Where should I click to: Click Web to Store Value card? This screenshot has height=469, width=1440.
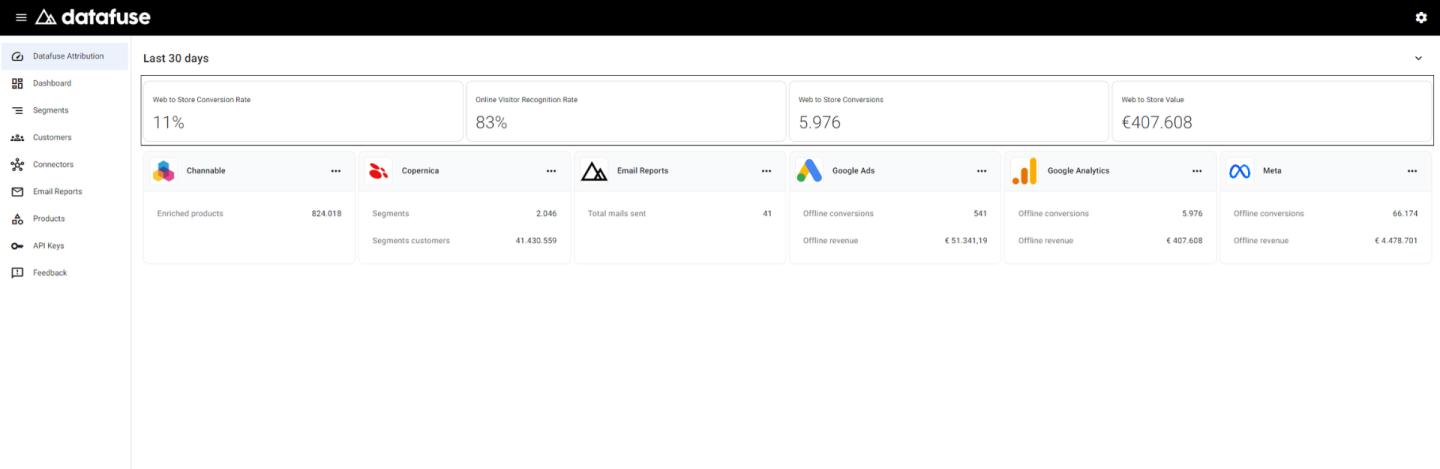point(1271,111)
